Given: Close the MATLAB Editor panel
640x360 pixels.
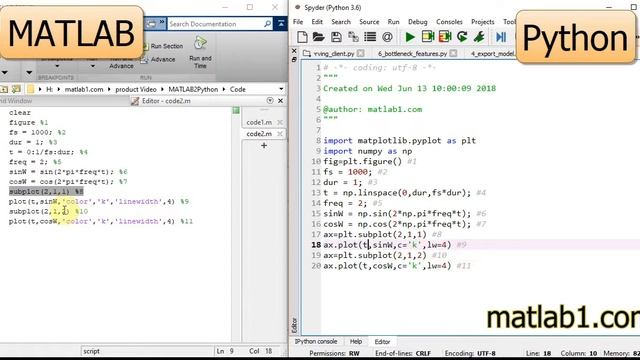Looking at the screenshot, I should tap(280, 100).
